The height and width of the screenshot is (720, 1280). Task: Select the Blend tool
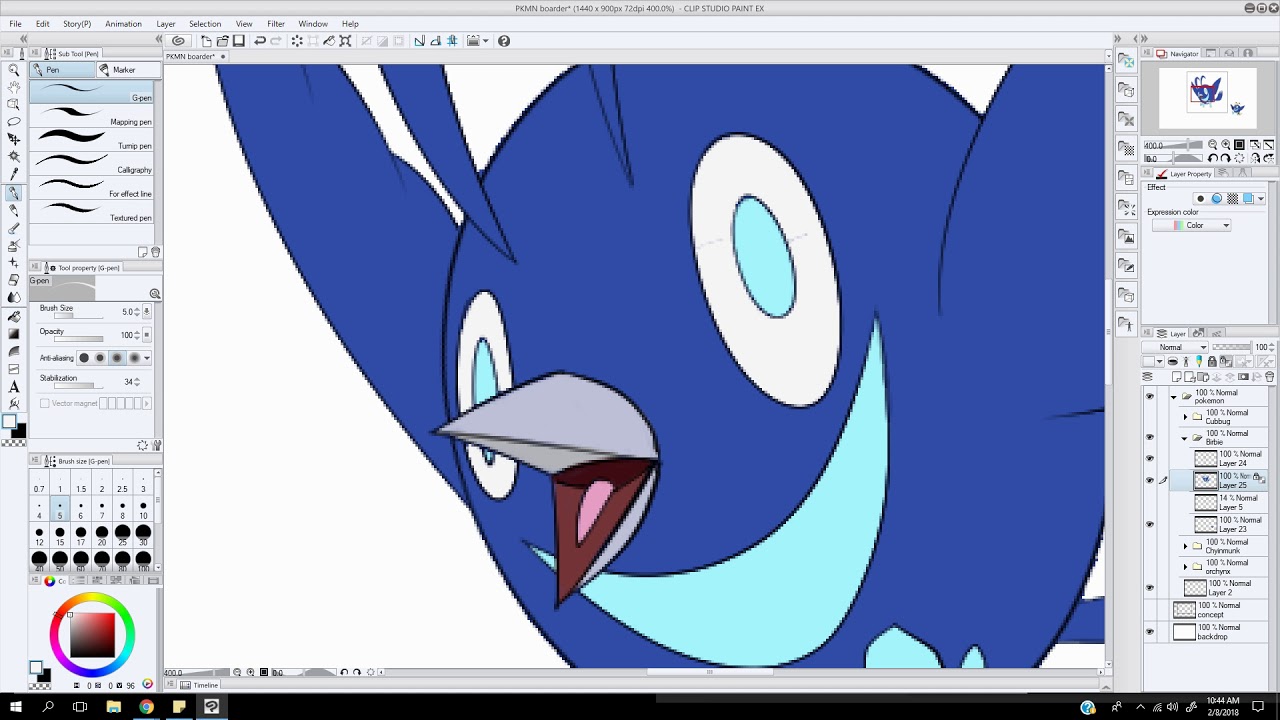tap(14, 297)
